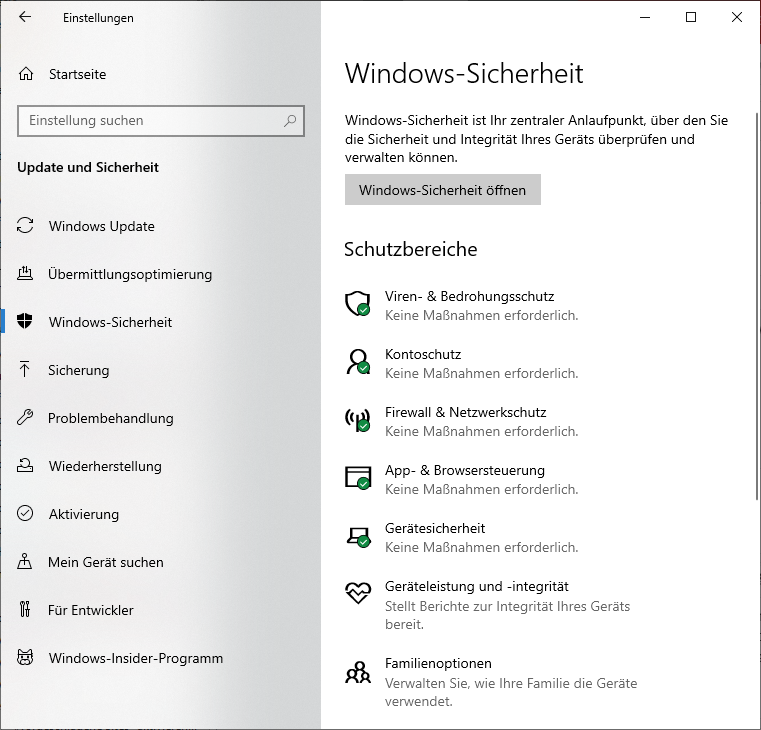Image resolution: width=761 pixels, height=730 pixels.
Task: Click the Windows-Sicherheit öffnen button
Action: click(443, 190)
